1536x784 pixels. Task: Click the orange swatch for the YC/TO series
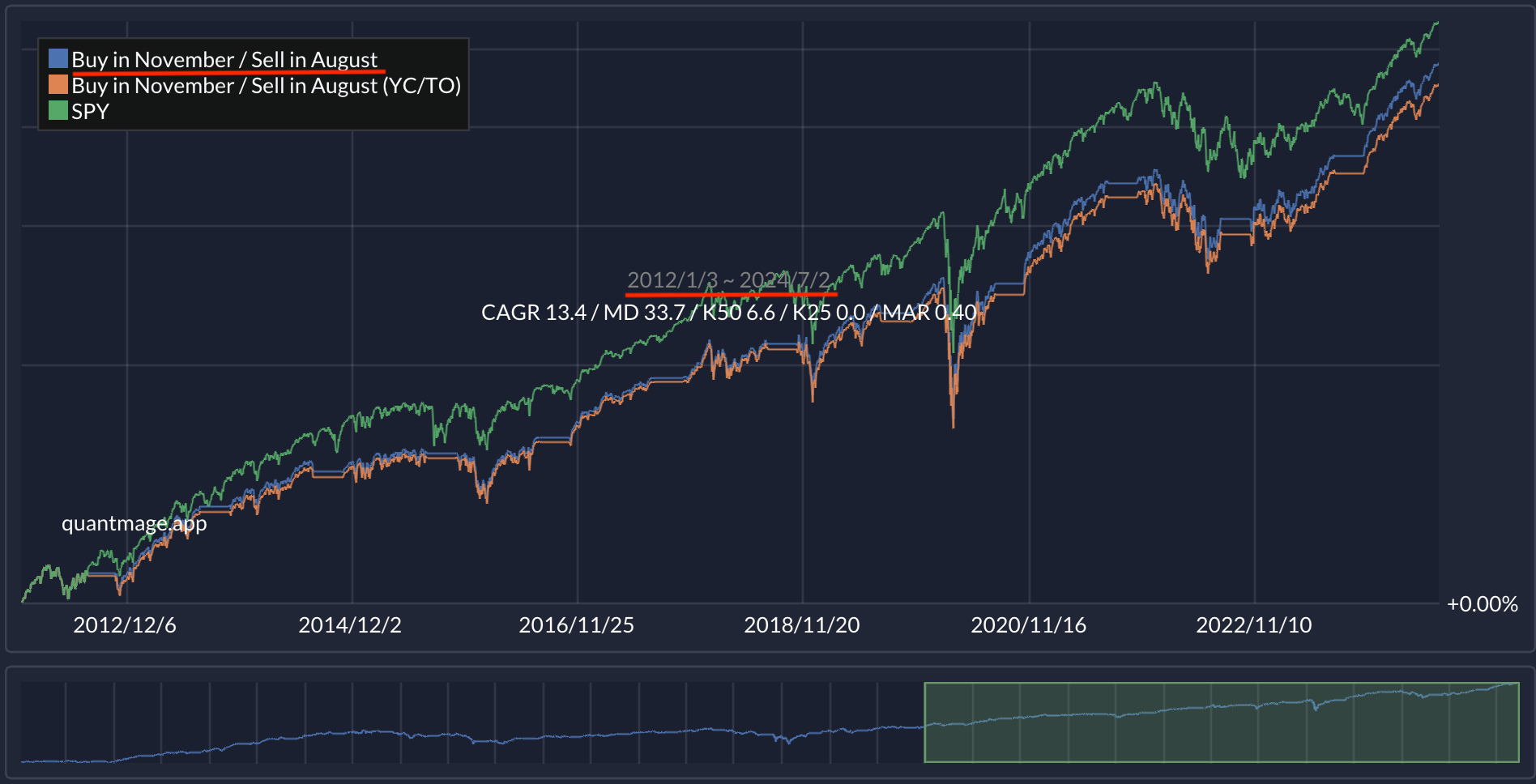58,84
